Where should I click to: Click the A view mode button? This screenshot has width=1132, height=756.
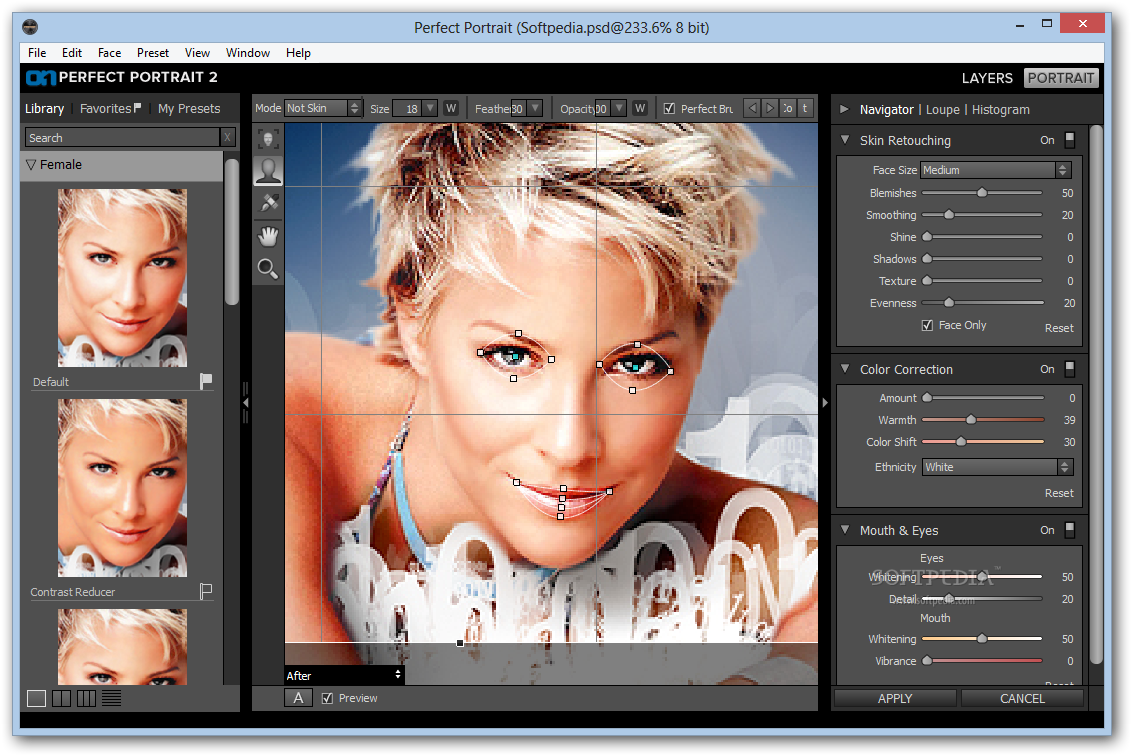(298, 698)
